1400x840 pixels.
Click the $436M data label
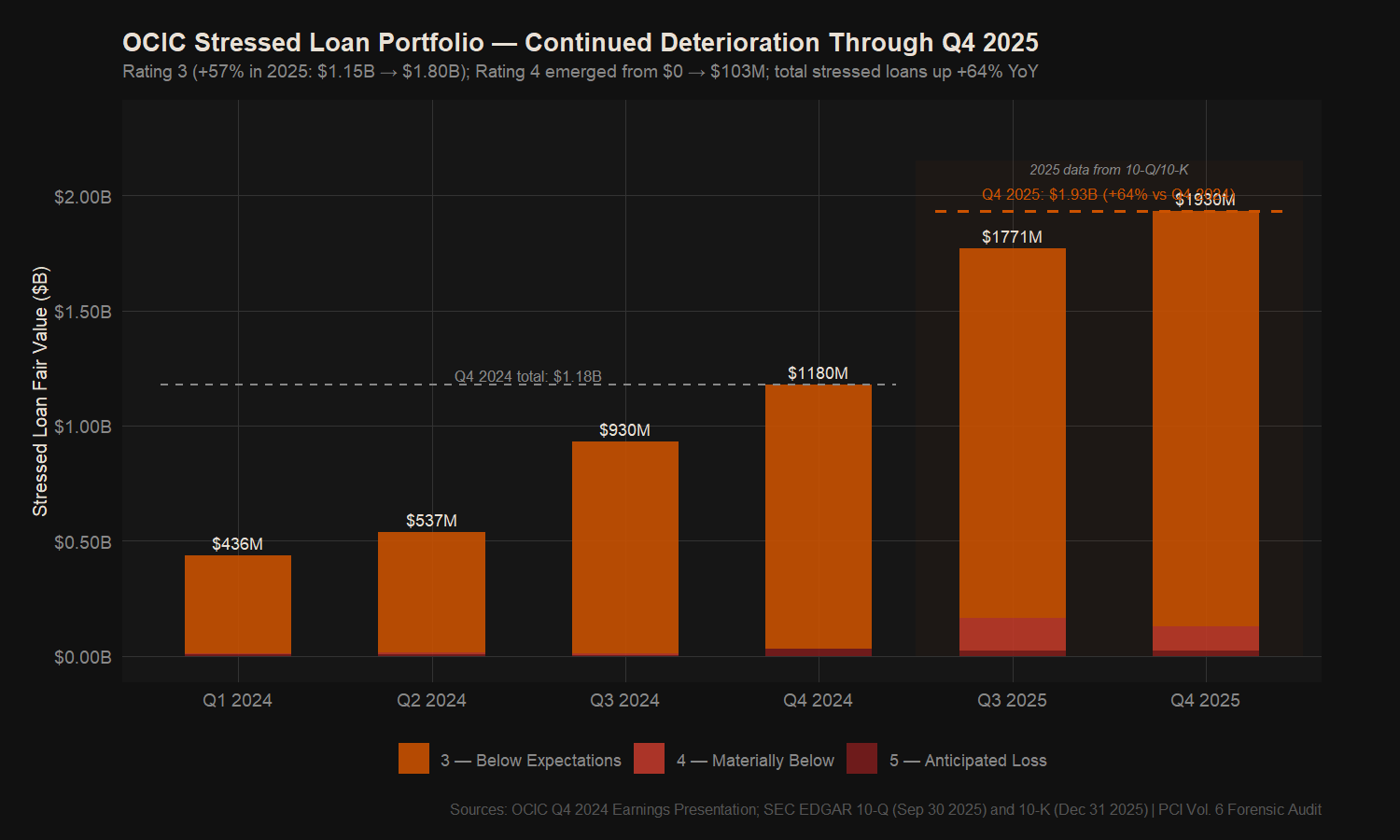click(237, 544)
